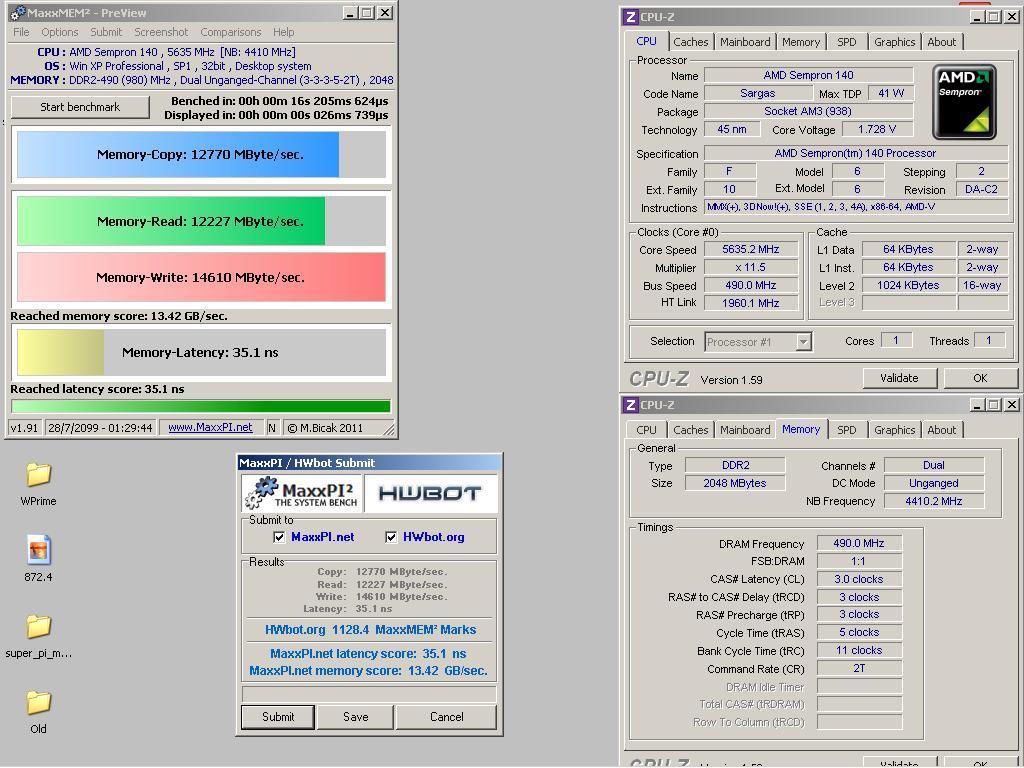Screen dimensions: 1024x768
Task: Click the Level 2 cache value 1024 KBytes
Action: (908, 285)
